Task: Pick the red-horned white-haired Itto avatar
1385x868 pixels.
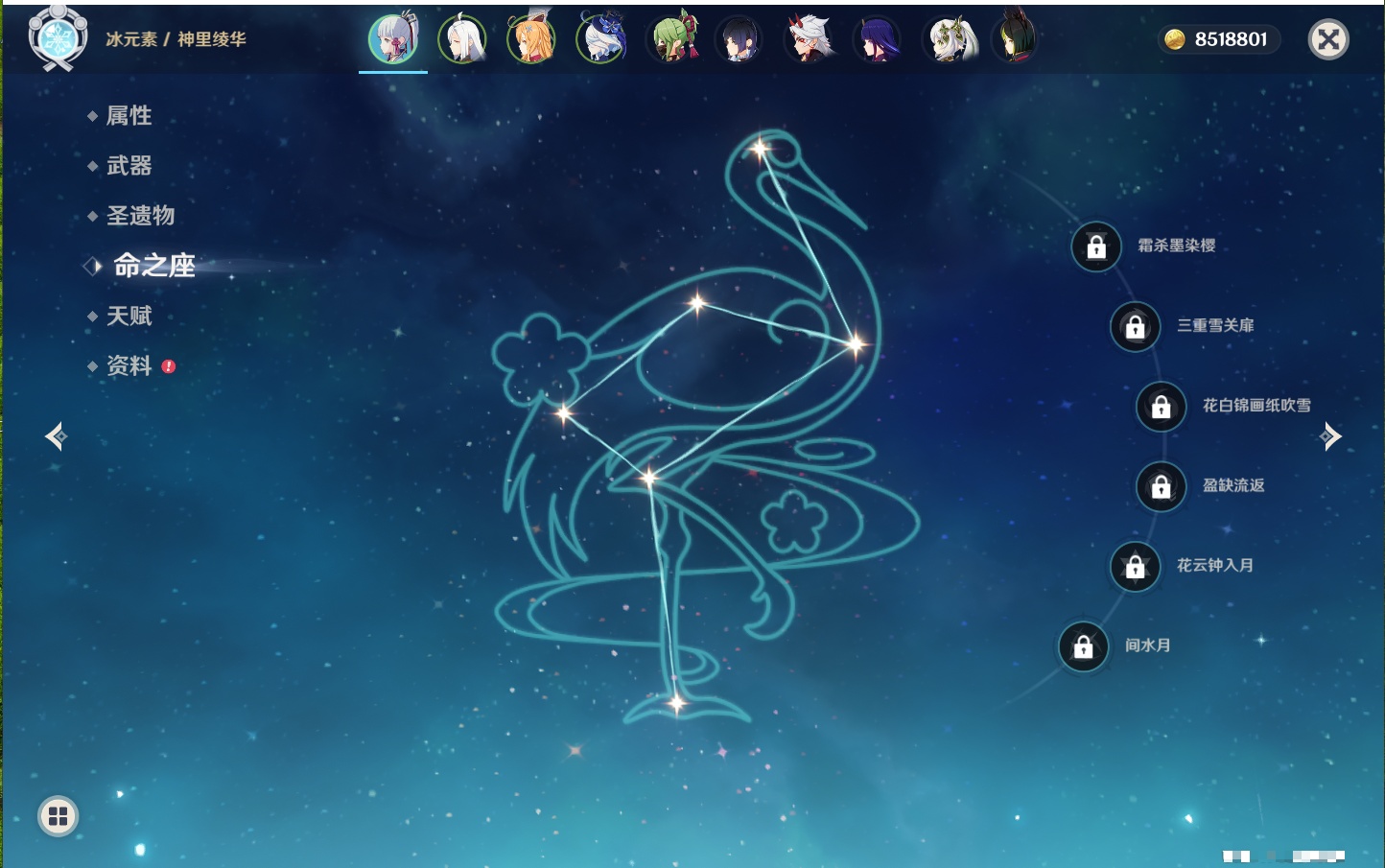Action: [809, 39]
